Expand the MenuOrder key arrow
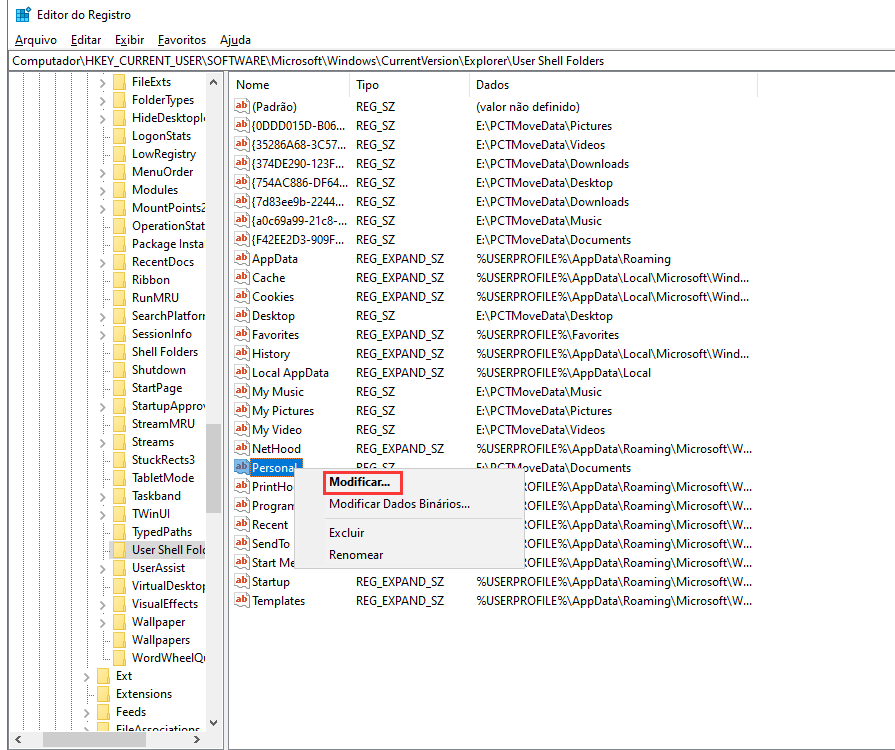 click(x=103, y=172)
